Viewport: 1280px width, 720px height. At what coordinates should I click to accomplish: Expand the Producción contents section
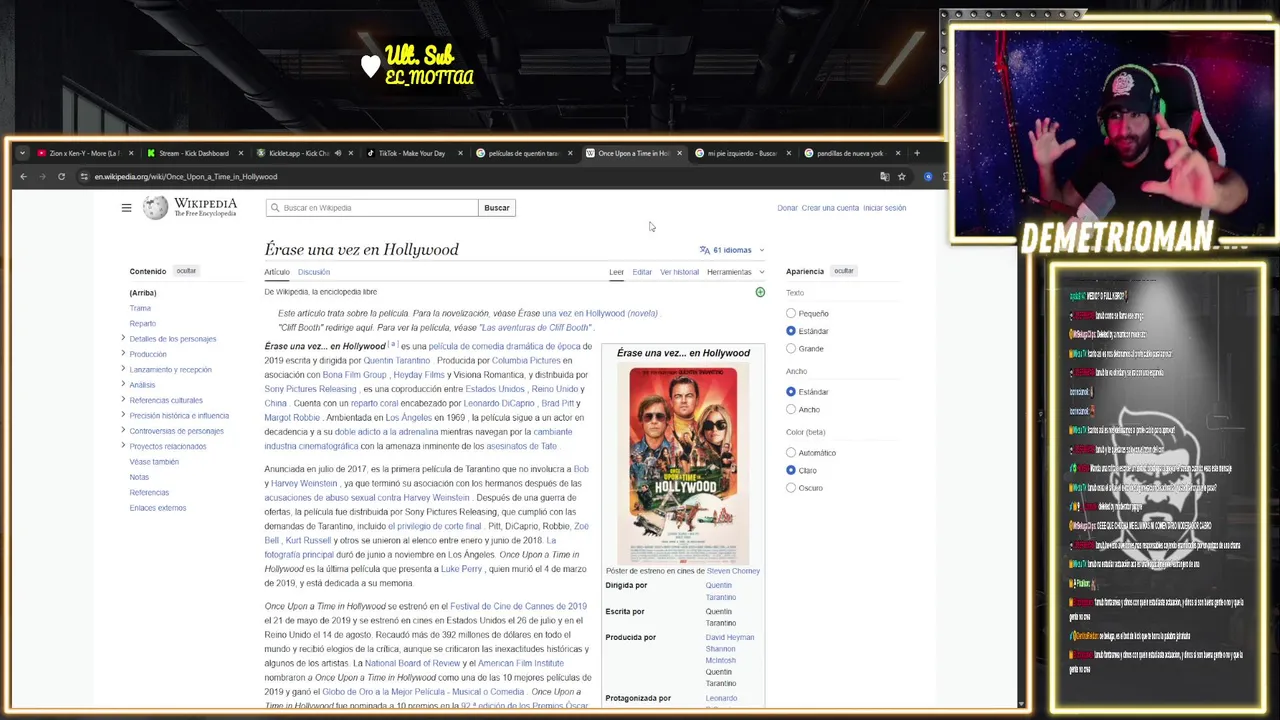pyautogui.click(x=123, y=354)
